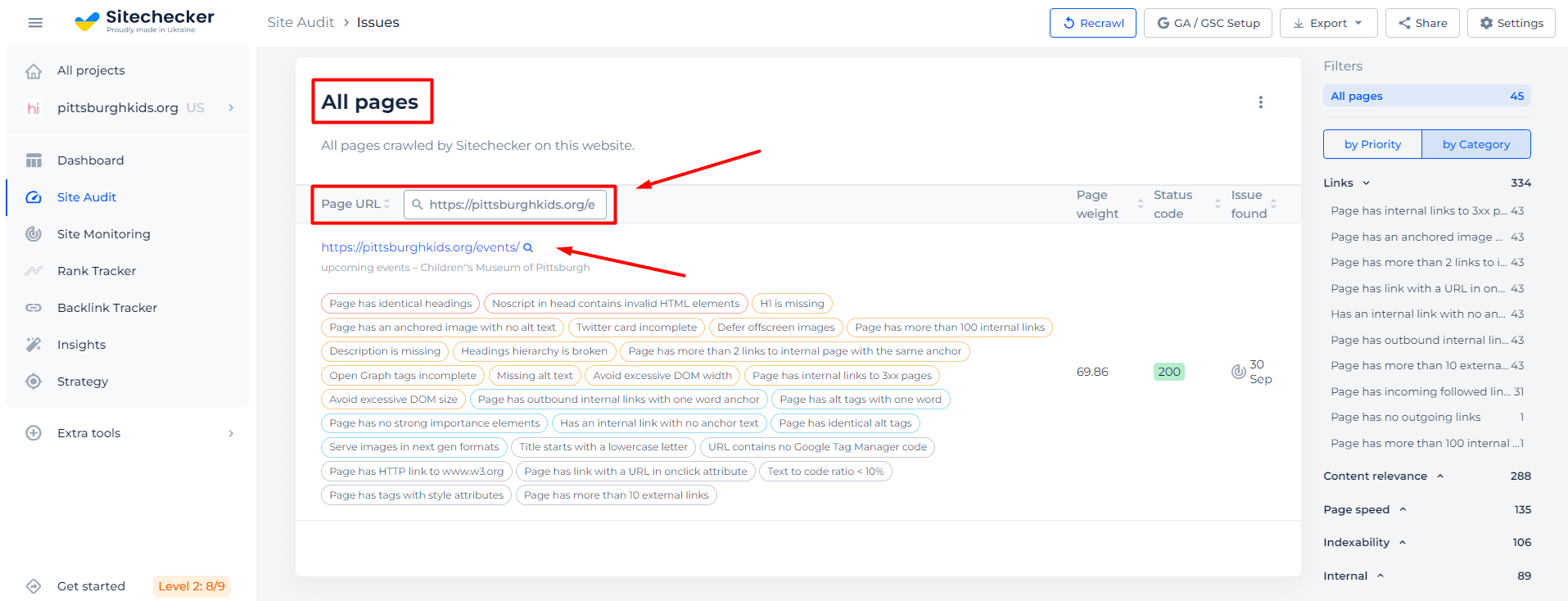Click 'Page has identical headings' tag

click(400, 304)
